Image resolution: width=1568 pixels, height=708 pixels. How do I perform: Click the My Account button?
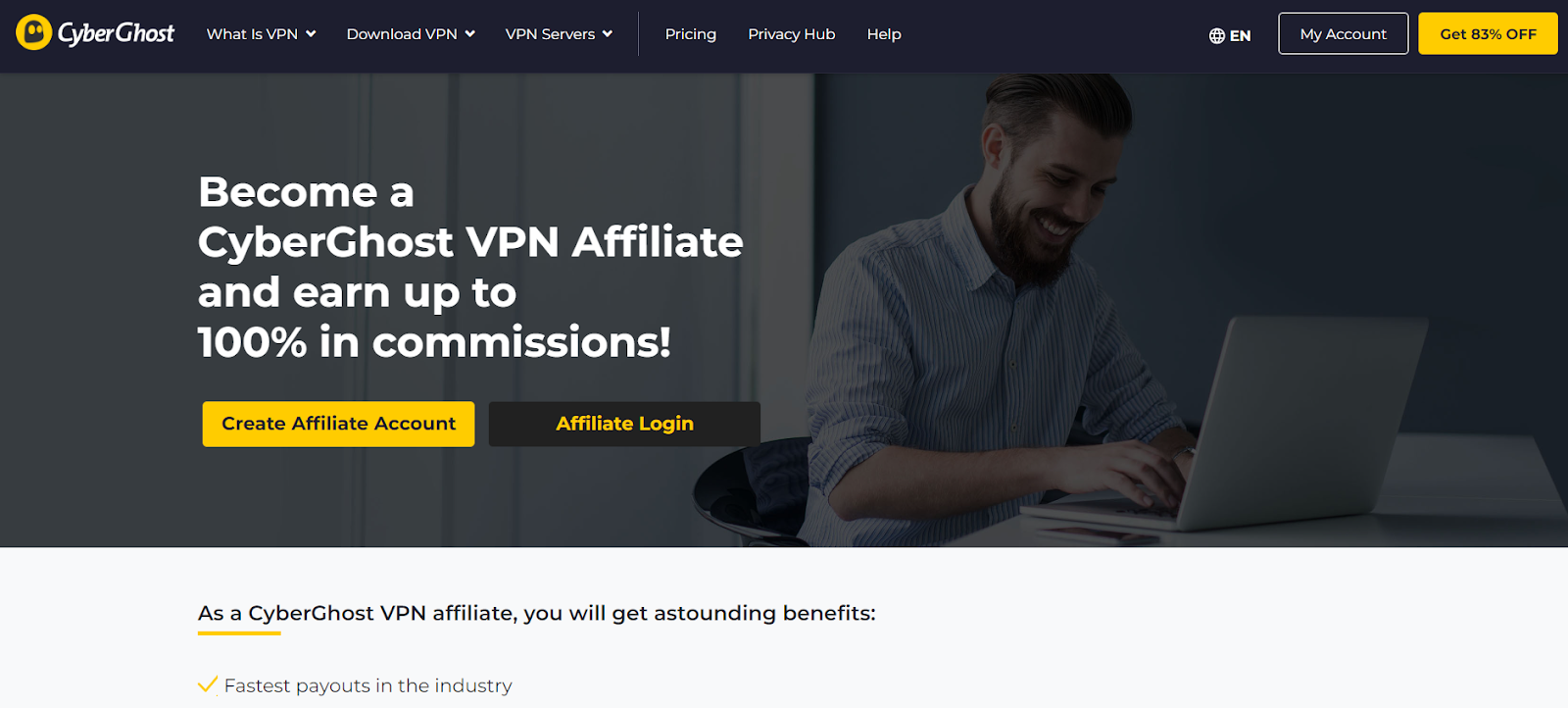pyautogui.click(x=1343, y=33)
